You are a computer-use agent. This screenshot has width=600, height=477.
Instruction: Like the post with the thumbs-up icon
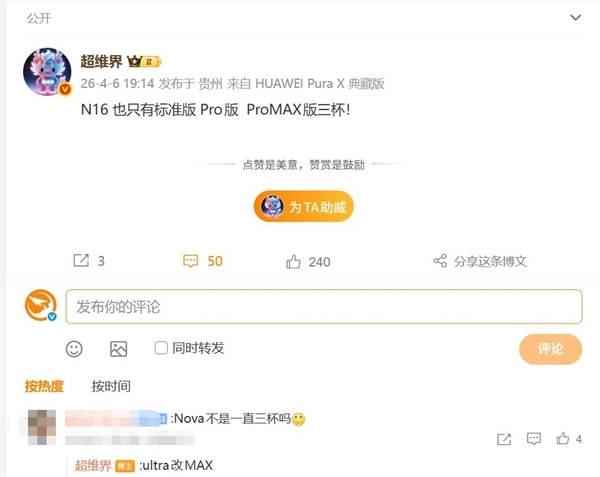tap(293, 261)
